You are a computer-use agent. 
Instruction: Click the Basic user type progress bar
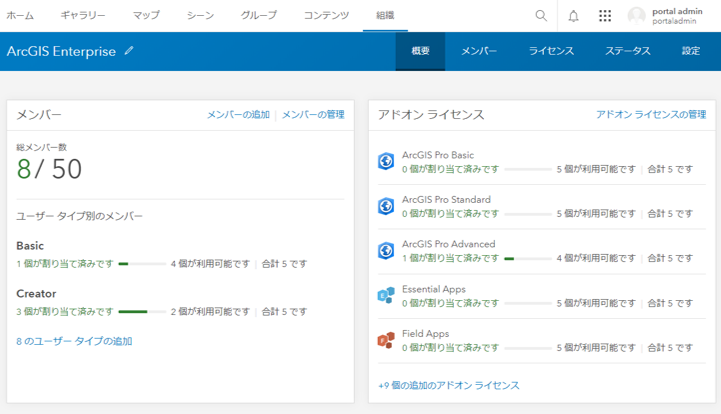coord(142,264)
